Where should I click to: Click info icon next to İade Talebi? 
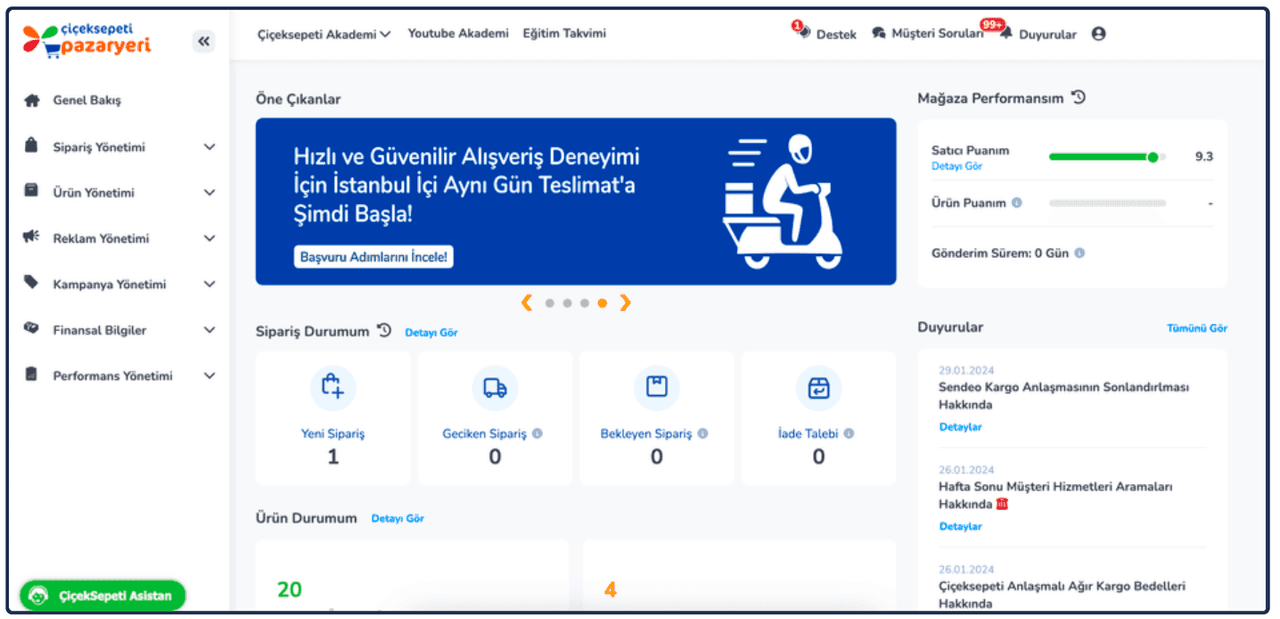coord(849,434)
